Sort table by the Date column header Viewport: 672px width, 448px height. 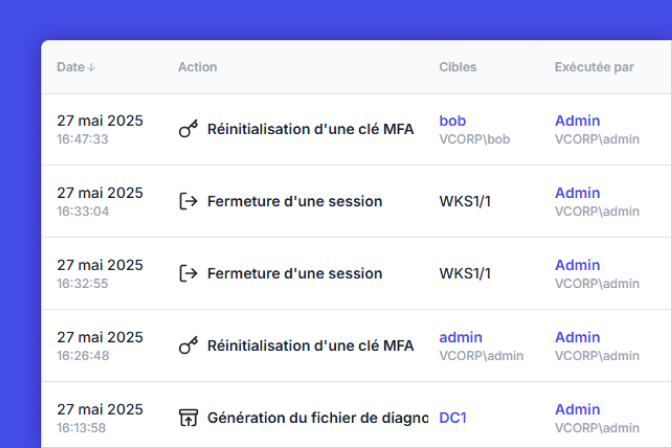[71, 67]
